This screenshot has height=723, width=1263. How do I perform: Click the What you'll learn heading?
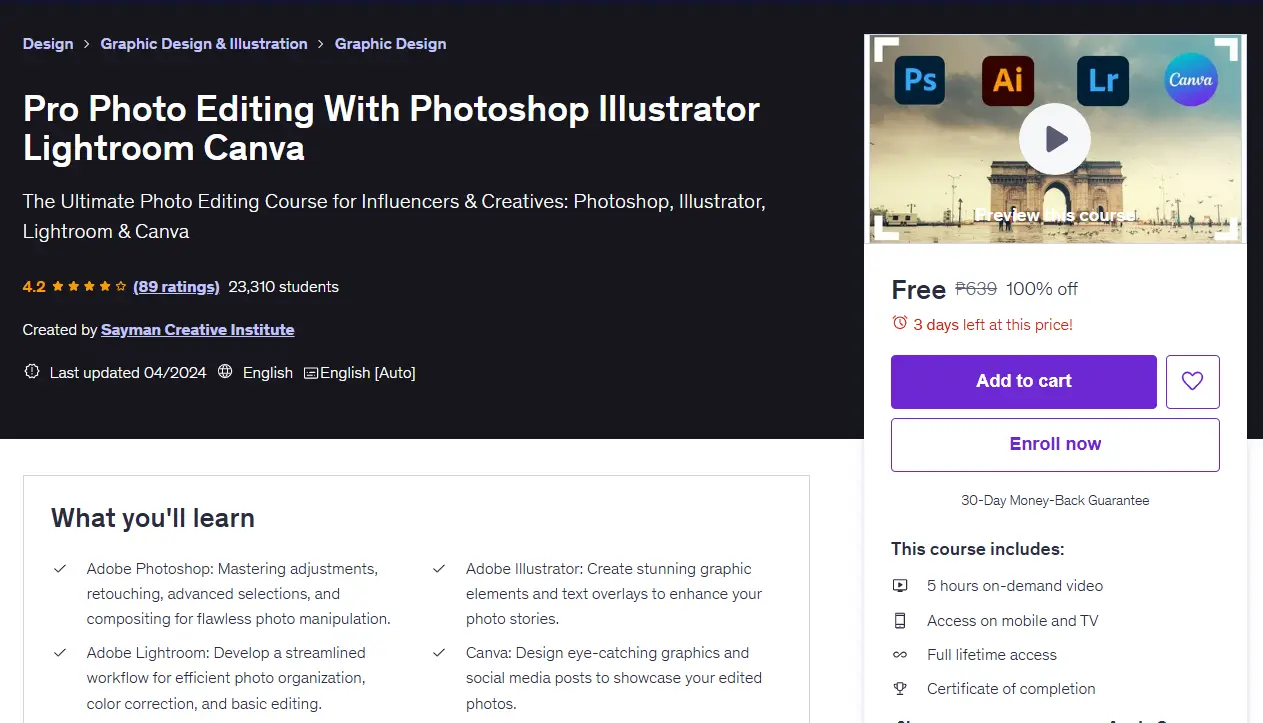(153, 518)
